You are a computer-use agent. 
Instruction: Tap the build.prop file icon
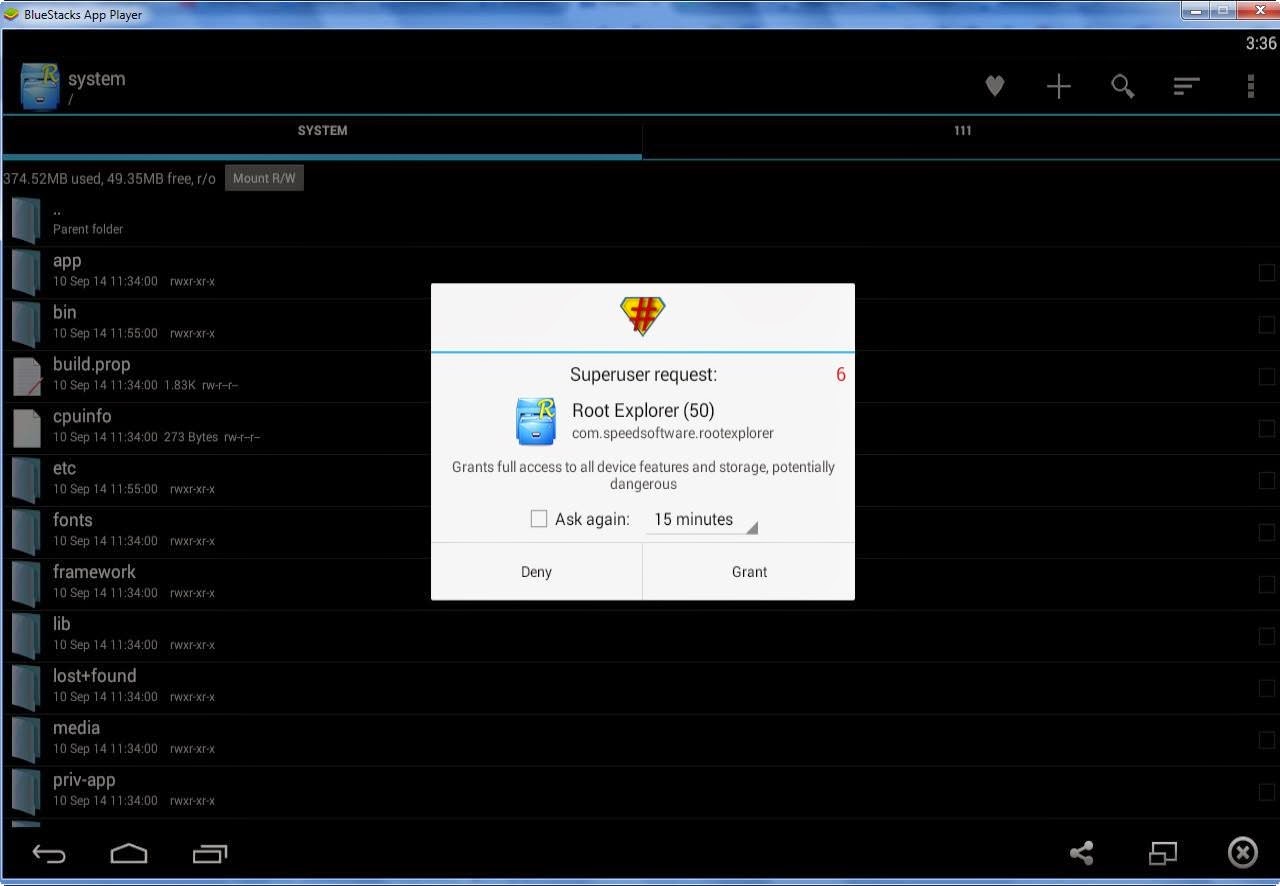pos(27,376)
